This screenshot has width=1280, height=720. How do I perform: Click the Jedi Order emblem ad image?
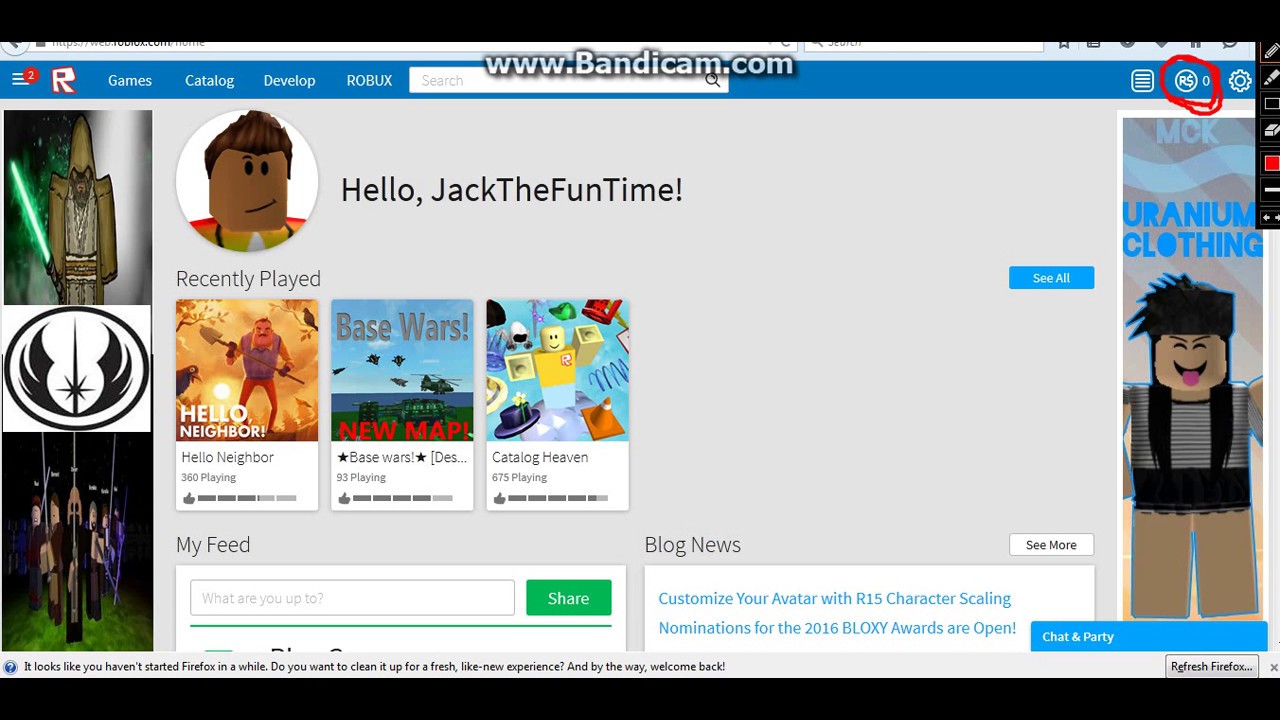point(77,368)
